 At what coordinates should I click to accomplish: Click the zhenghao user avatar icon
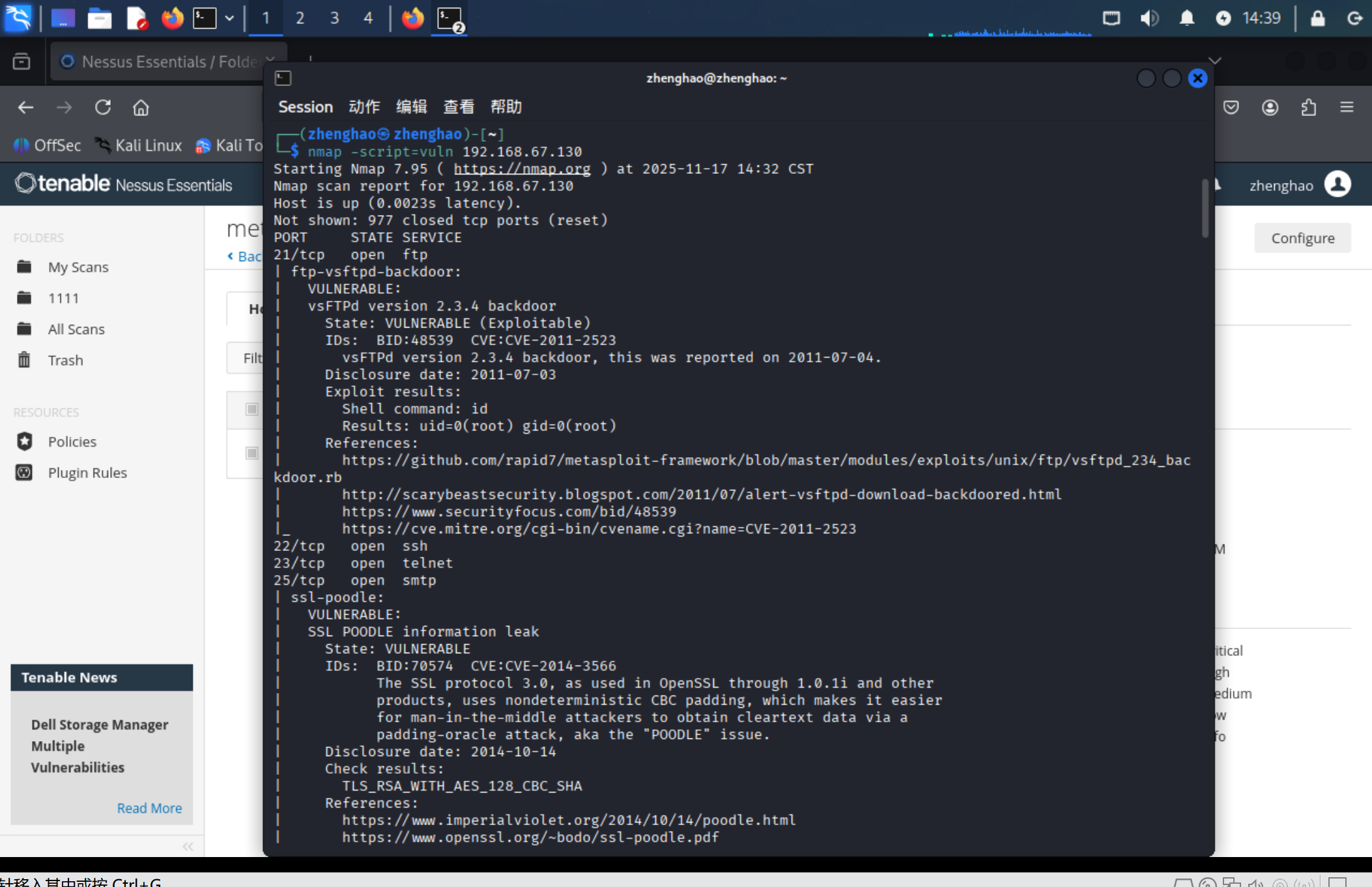[x=1337, y=185]
